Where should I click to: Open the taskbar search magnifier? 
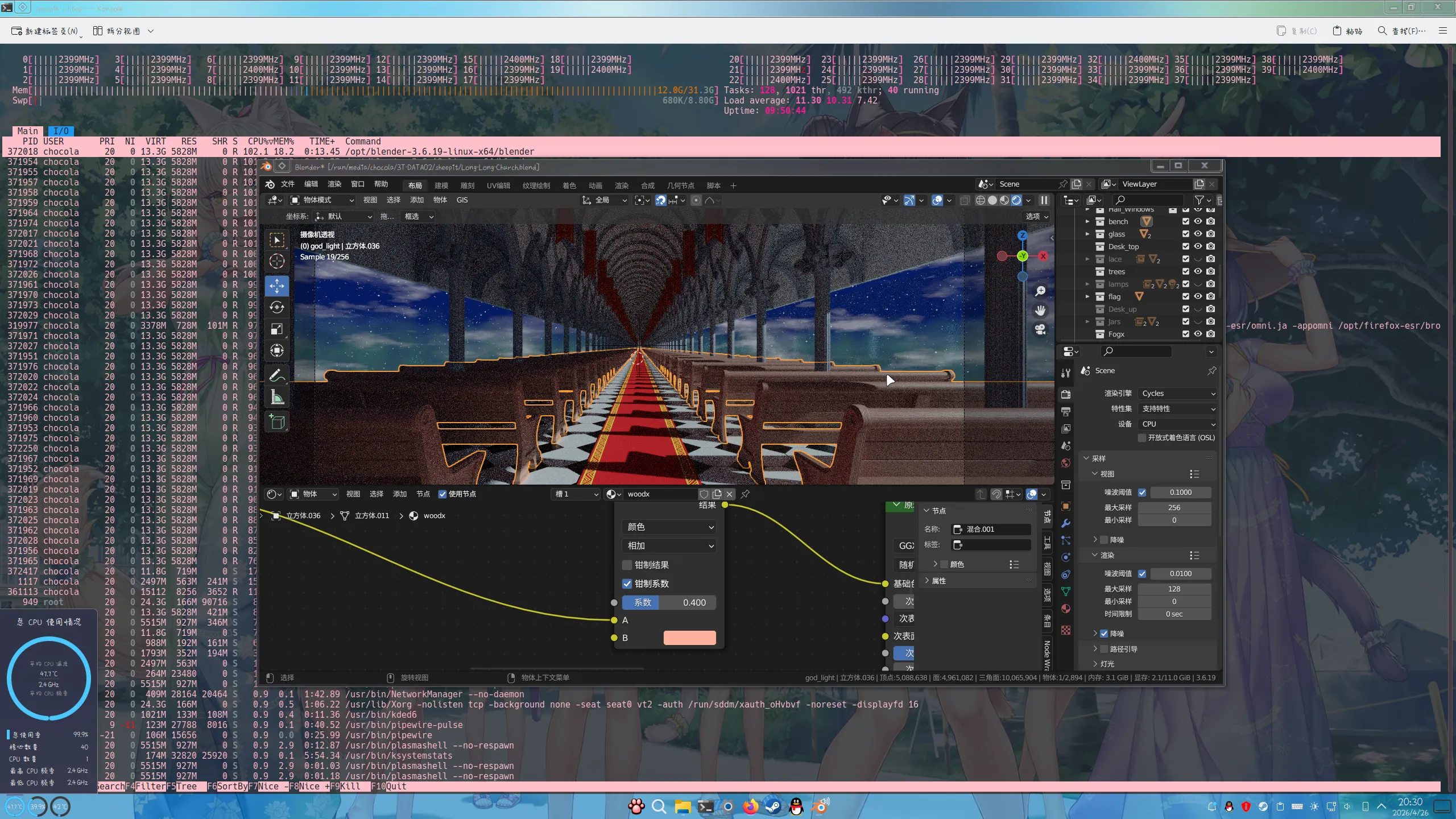click(659, 806)
